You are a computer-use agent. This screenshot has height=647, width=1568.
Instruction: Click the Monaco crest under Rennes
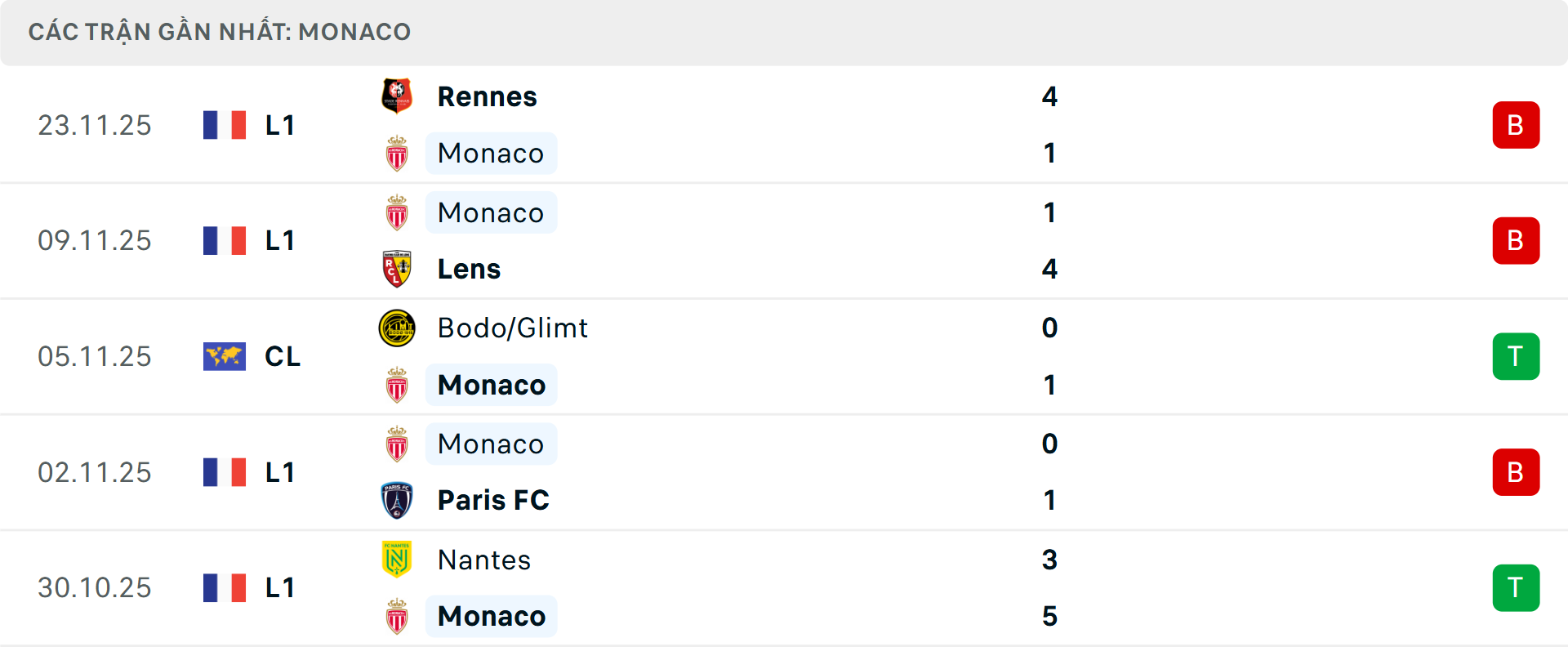click(x=397, y=154)
